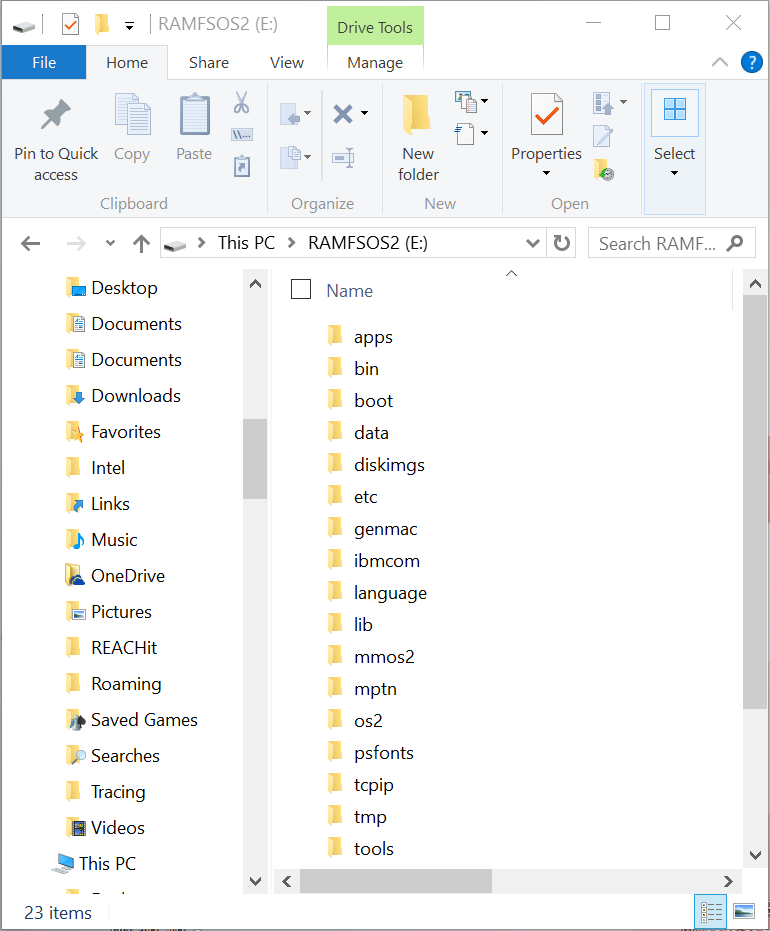This screenshot has height=931, width=770.
Task: Expand the Properties dropdown arrow
Action: point(546,173)
